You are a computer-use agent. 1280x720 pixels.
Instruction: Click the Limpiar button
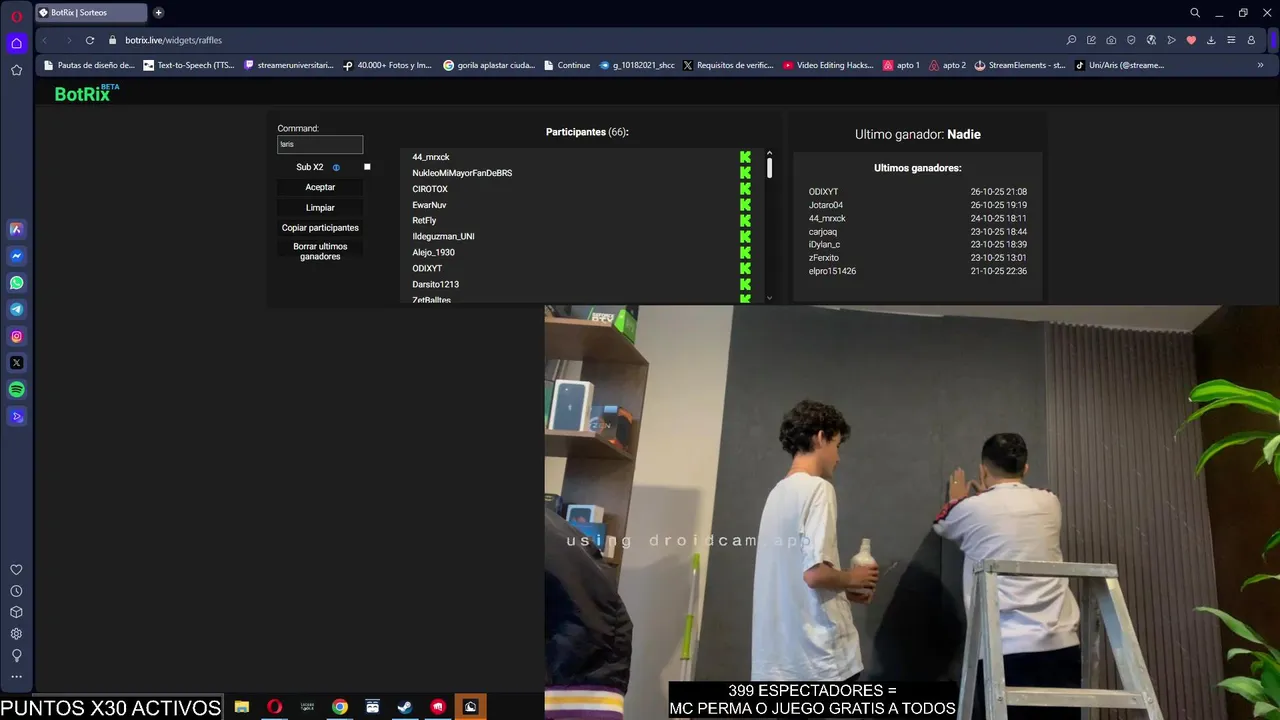coord(320,208)
